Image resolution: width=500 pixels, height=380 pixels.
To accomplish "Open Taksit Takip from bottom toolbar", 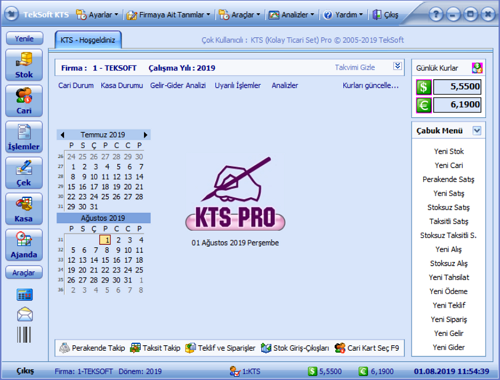I will pos(155,348).
